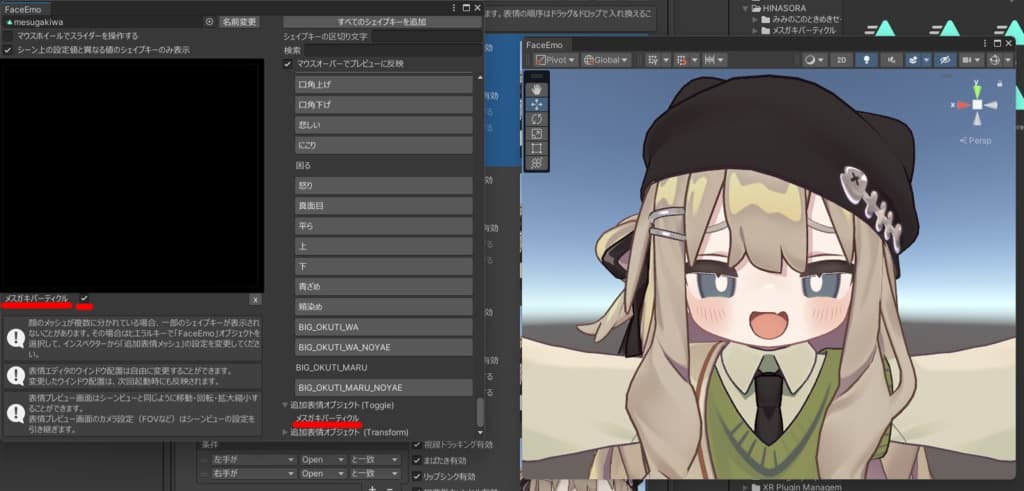The height and width of the screenshot is (491, 1024).
Task: Add BIG_OKUTI_WA_NOYAE shape key
Action: tap(383, 347)
